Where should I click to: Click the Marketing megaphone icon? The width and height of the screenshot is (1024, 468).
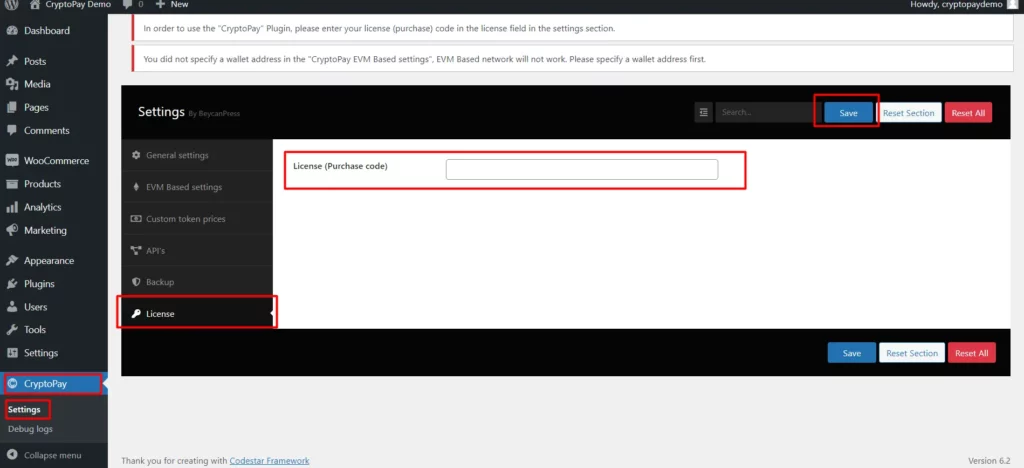click(x=12, y=230)
